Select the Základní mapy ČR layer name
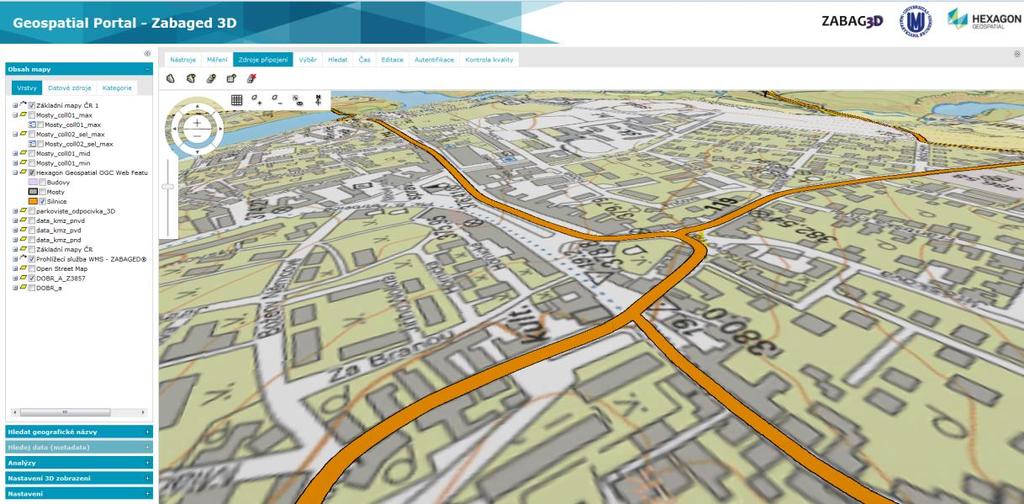 [65, 249]
